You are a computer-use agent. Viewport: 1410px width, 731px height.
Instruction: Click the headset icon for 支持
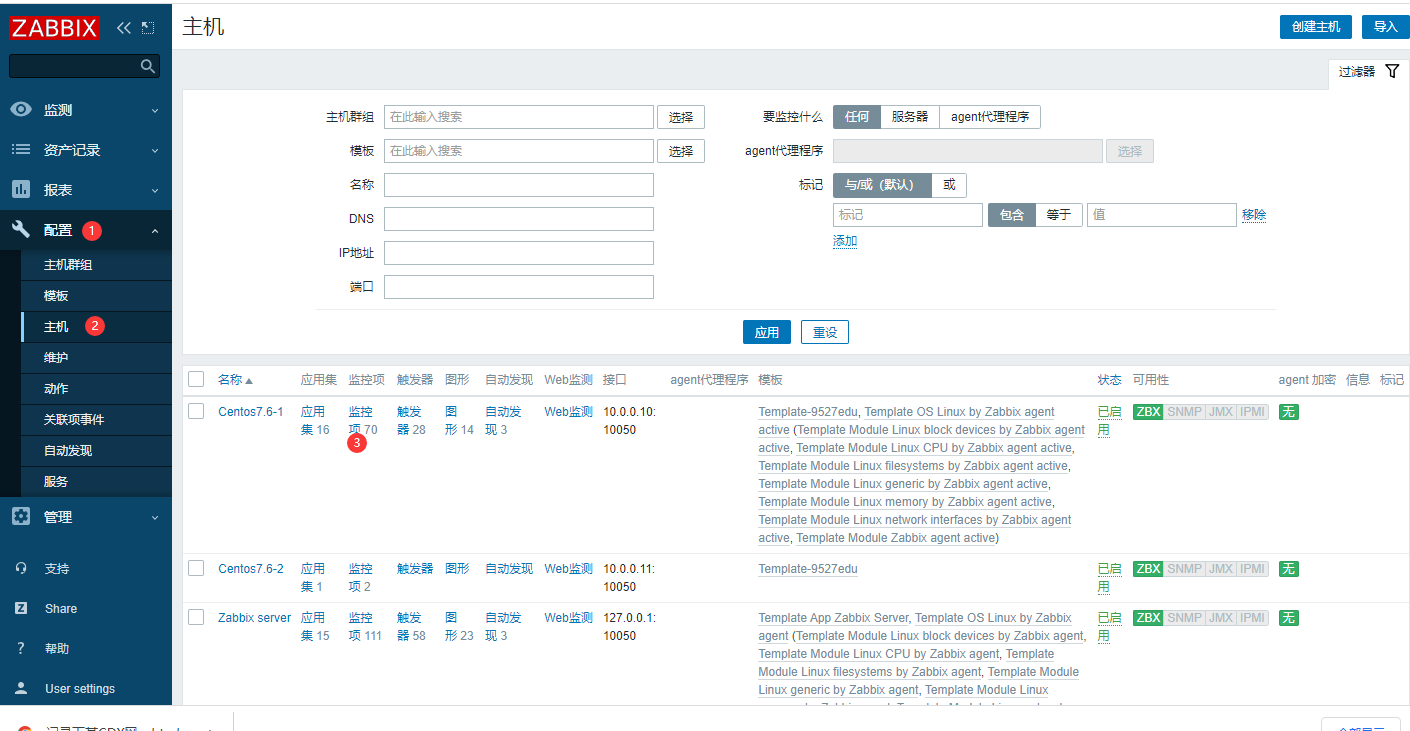click(x=21, y=568)
